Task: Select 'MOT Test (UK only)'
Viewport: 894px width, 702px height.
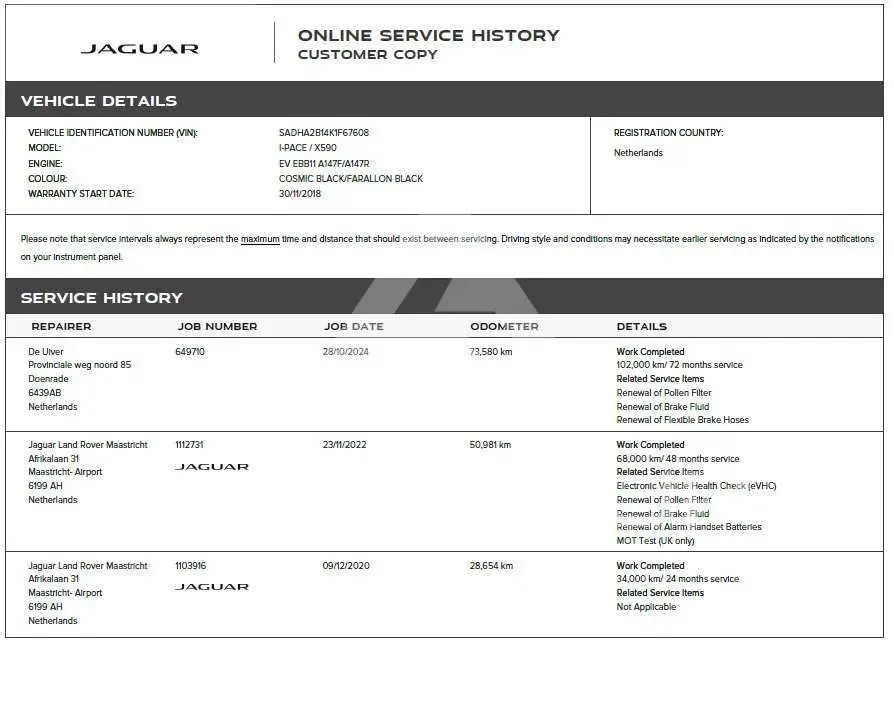Action: click(655, 541)
